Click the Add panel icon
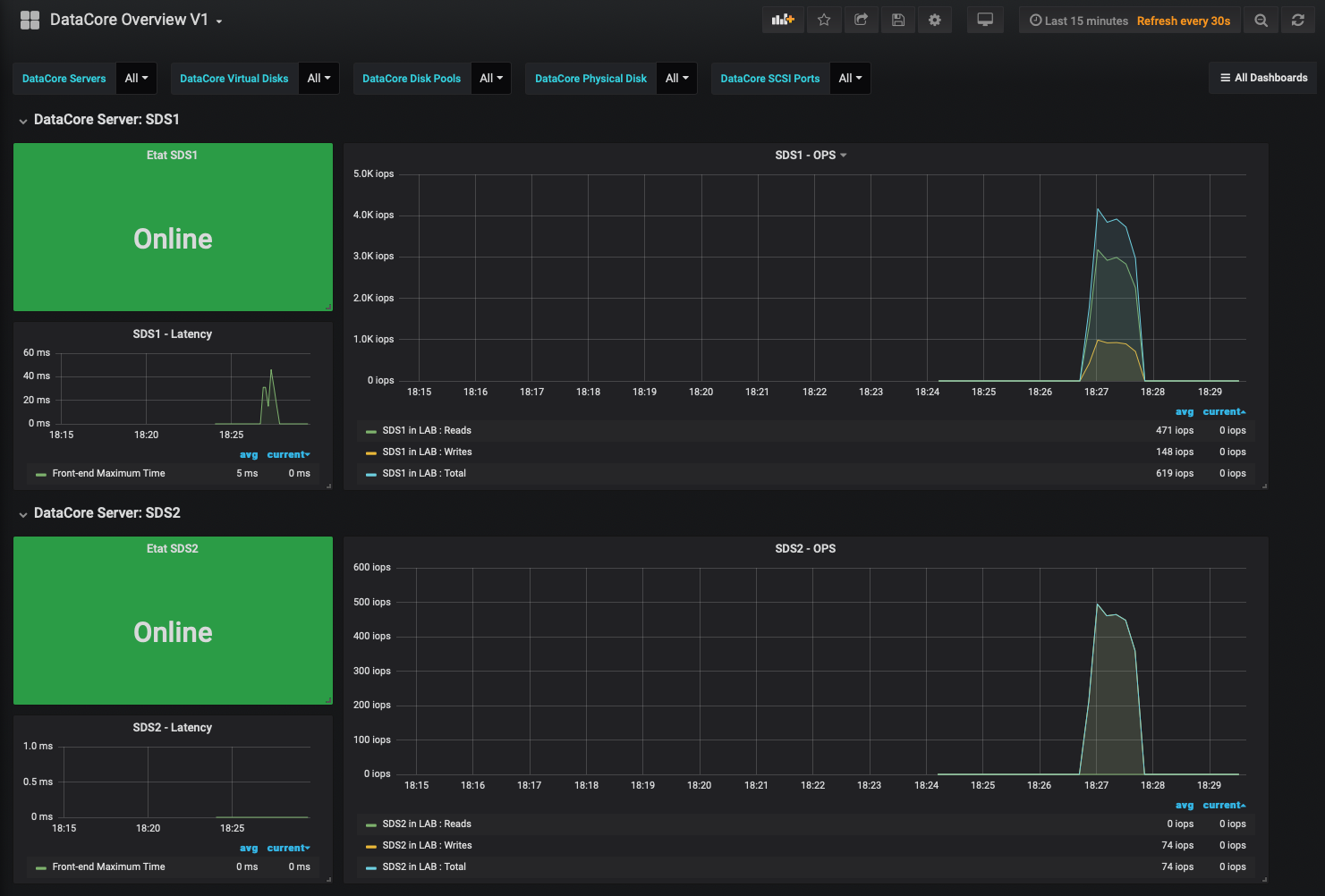The height and width of the screenshot is (896, 1325). click(x=783, y=20)
